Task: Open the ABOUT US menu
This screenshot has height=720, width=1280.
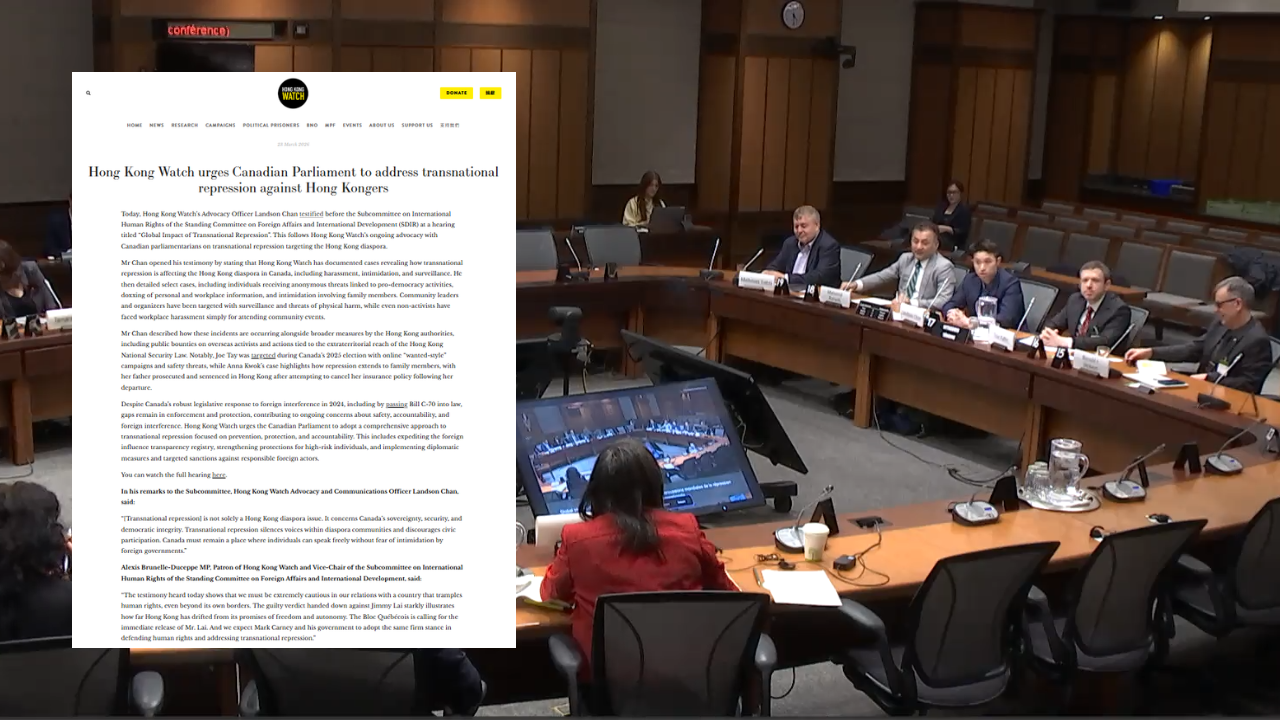Action: click(382, 126)
